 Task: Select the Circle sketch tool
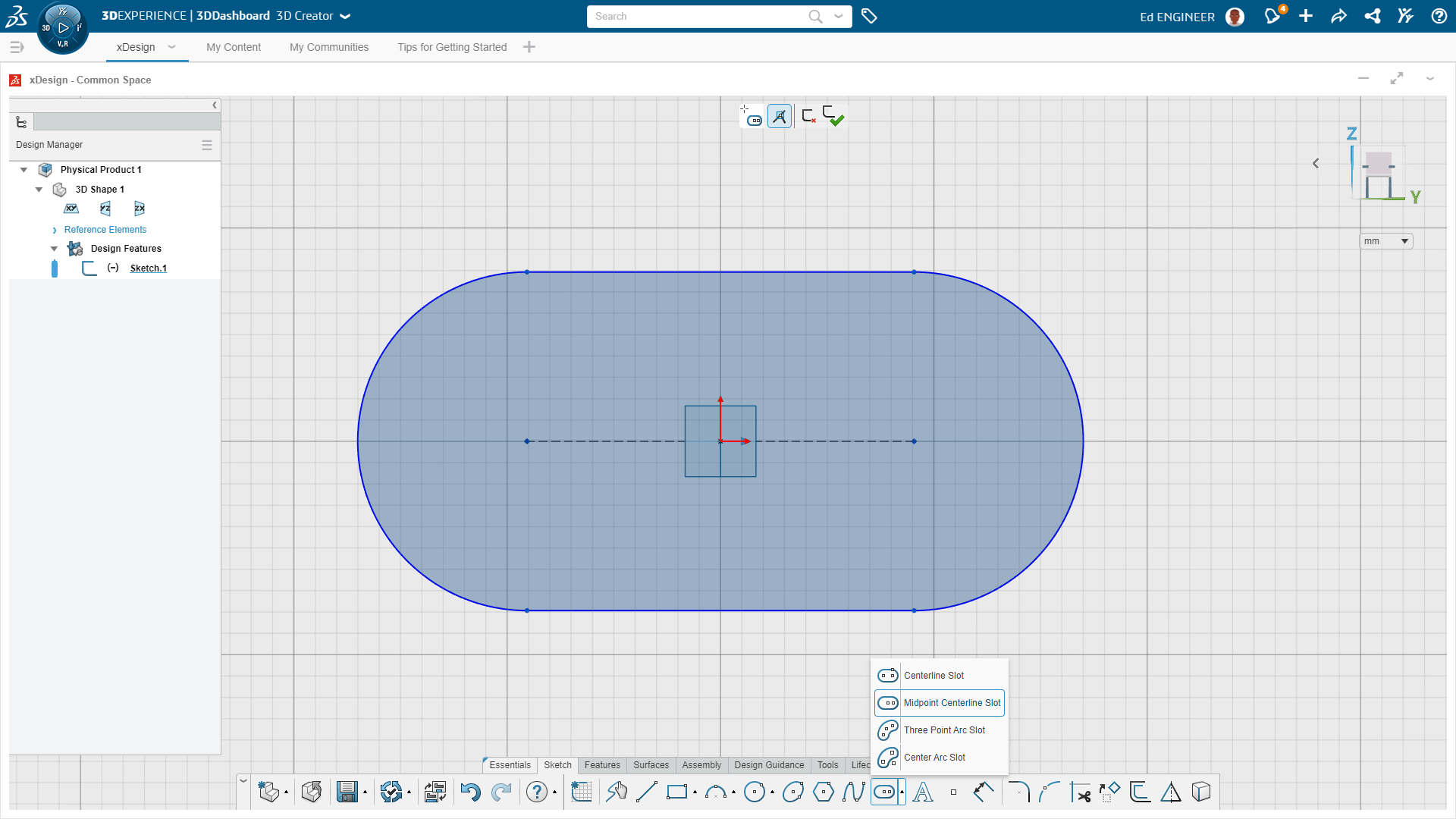[754, 792]
